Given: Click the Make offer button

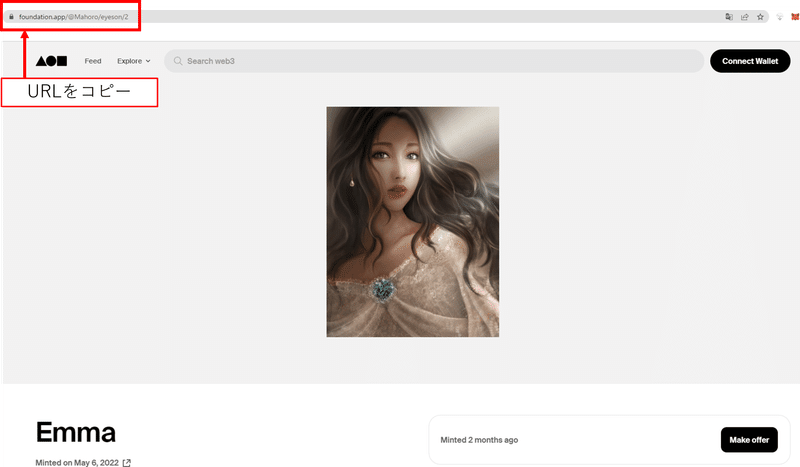Looking at the screenshot, I should point(749,440).
